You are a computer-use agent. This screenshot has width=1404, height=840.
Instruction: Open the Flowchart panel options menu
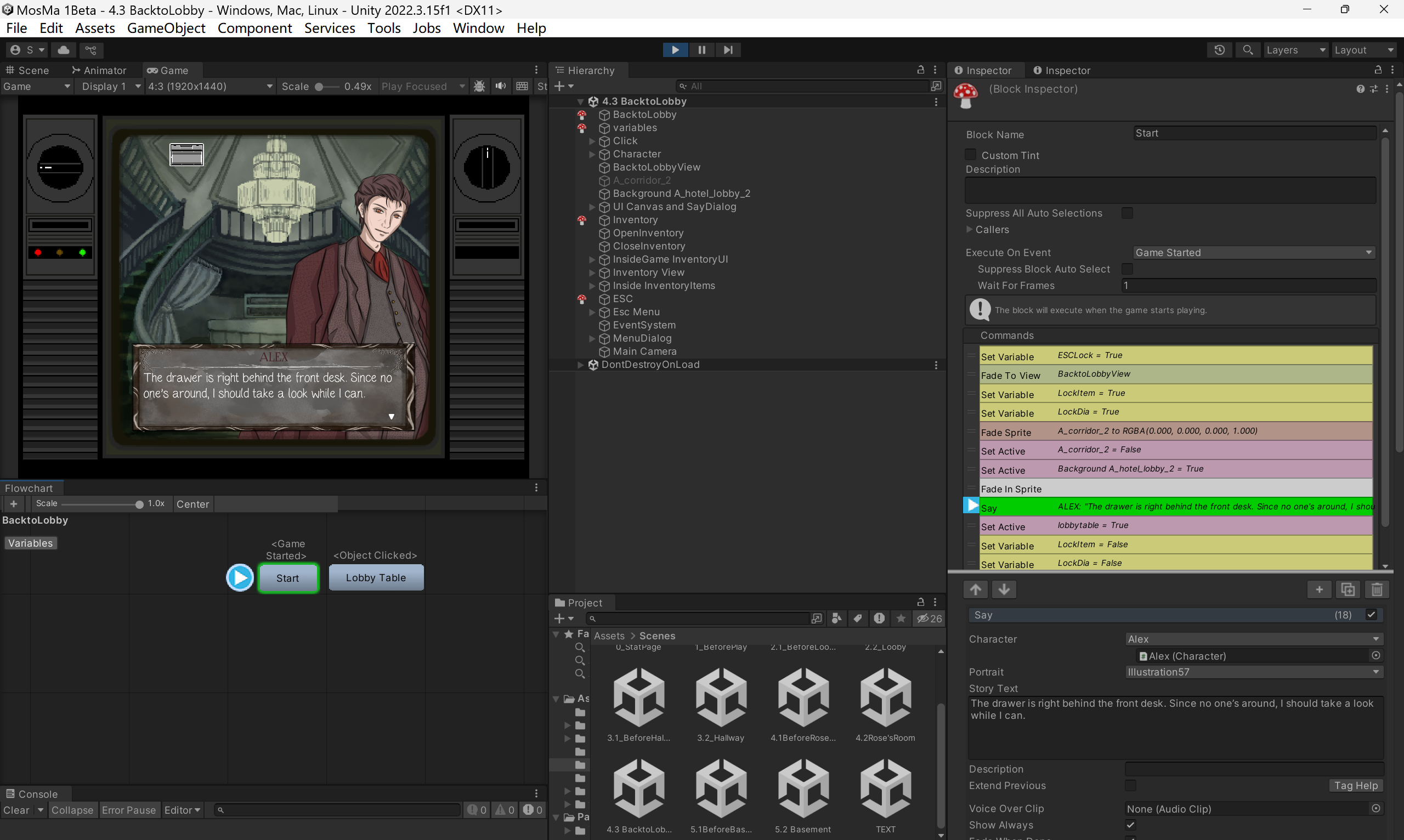pos(536,487)
